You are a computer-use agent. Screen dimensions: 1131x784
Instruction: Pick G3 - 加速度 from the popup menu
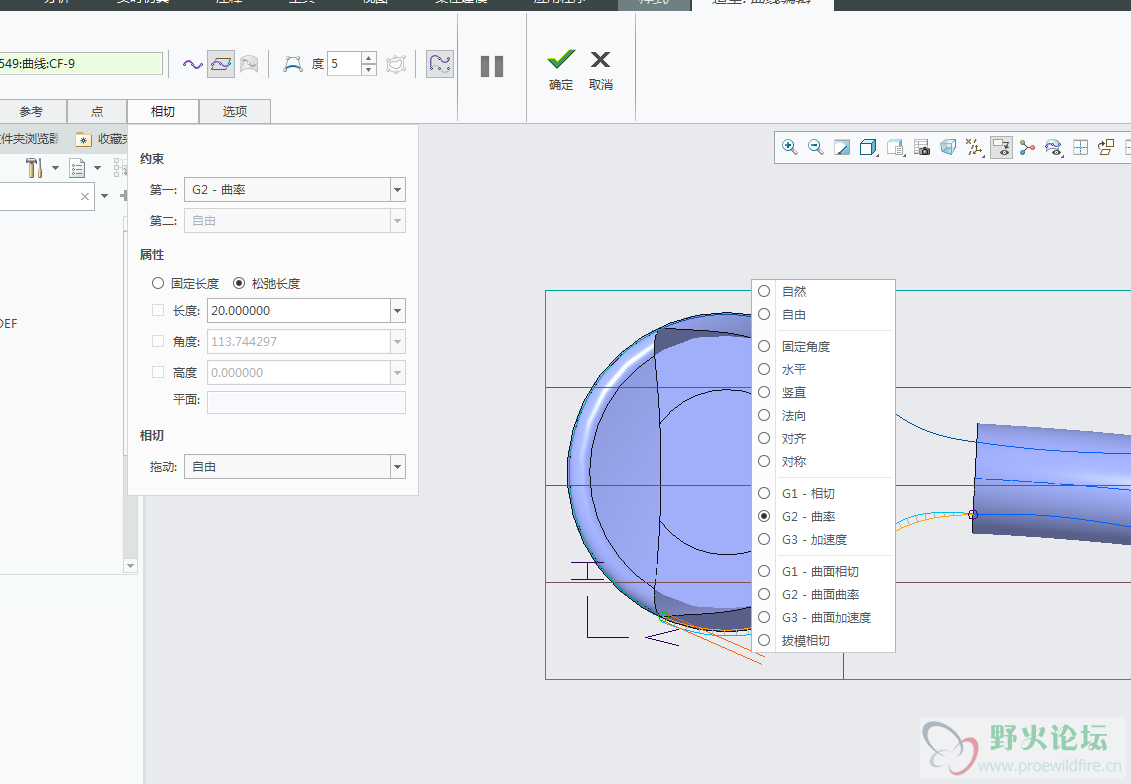coord(823,539)
